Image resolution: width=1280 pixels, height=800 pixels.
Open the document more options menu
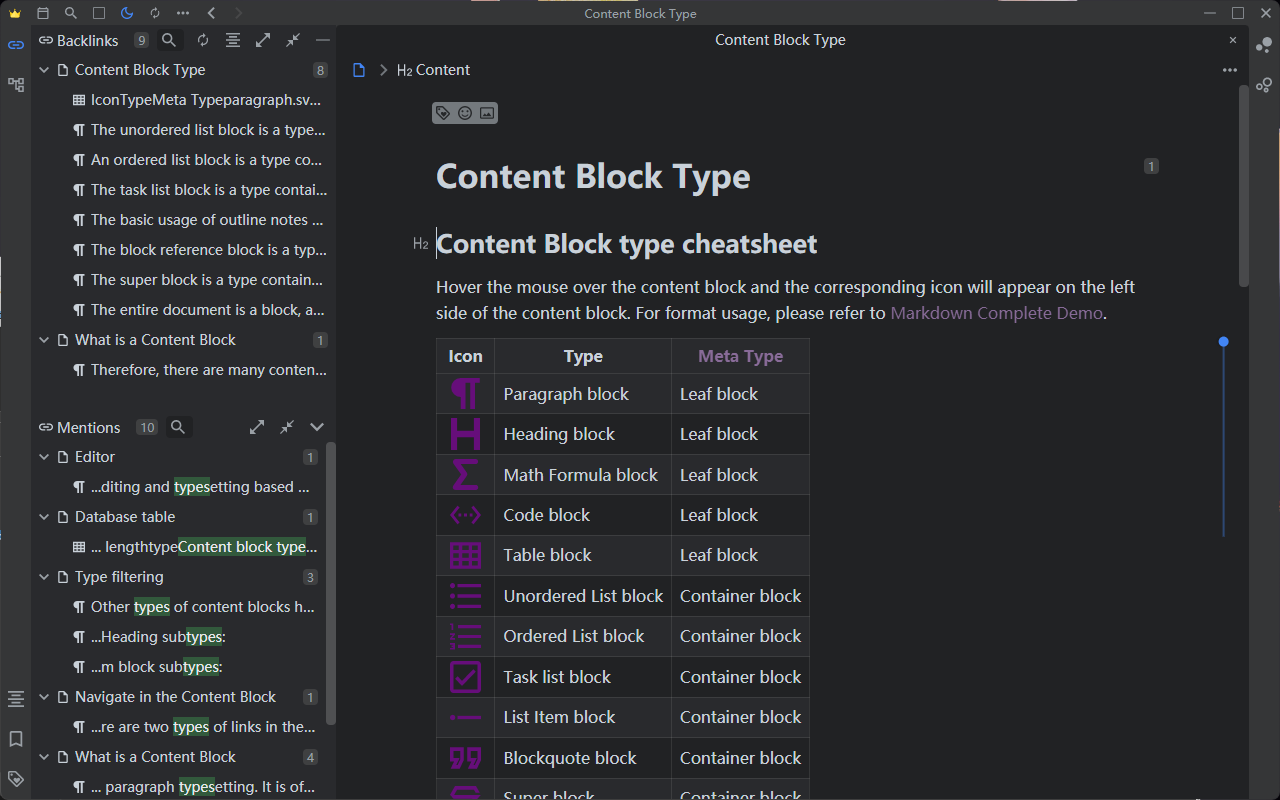click(1229, 70)
